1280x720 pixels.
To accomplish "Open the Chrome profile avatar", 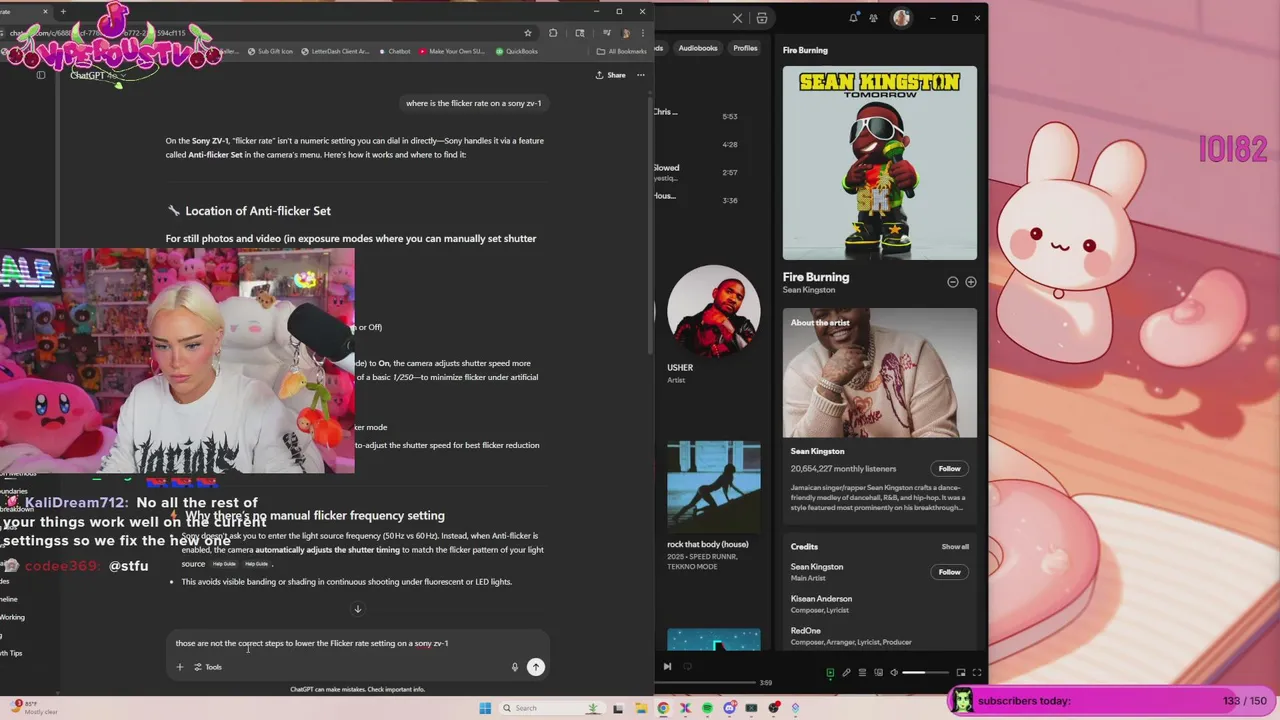I will click(626, 33).
